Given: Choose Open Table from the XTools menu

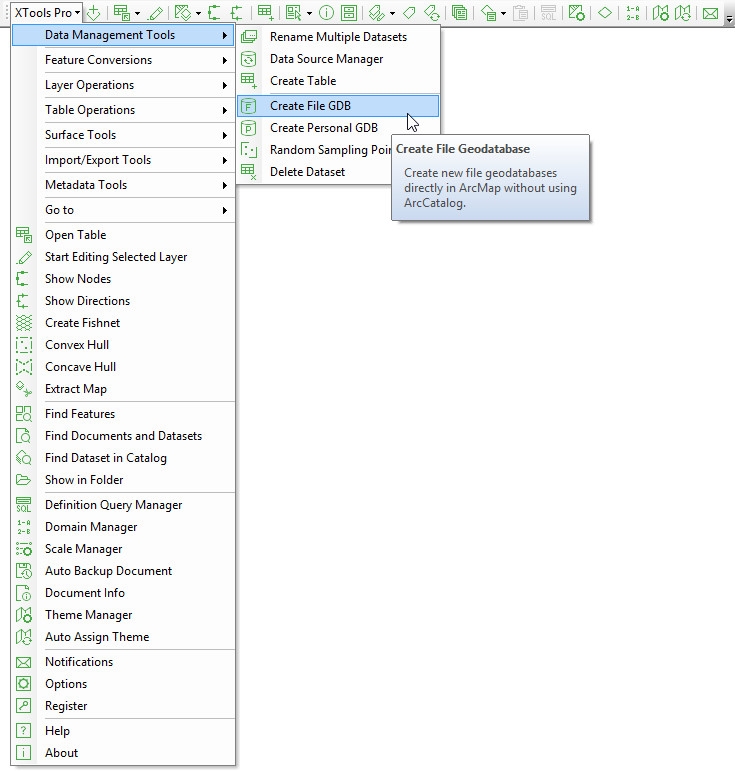Looking at the screenshot, I should coord(123,235).
